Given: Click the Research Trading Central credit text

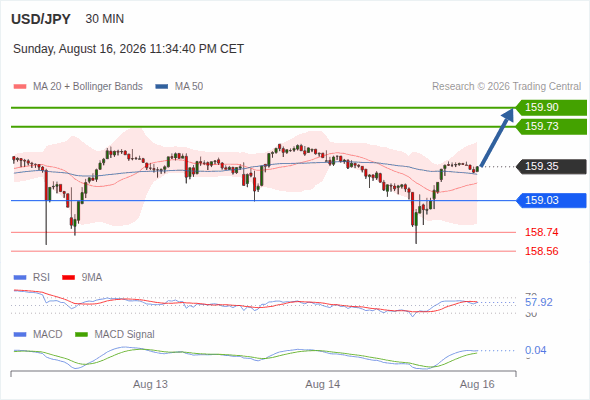Looking at the screenshot, I should point(506,87).
